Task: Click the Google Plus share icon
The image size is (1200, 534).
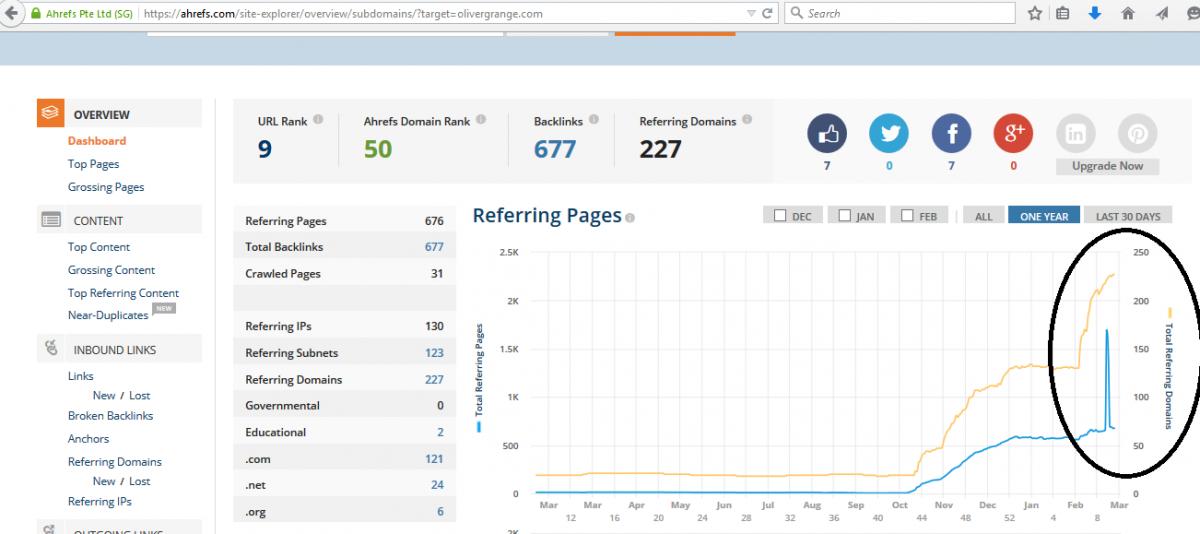Action: pos(1013,134)
